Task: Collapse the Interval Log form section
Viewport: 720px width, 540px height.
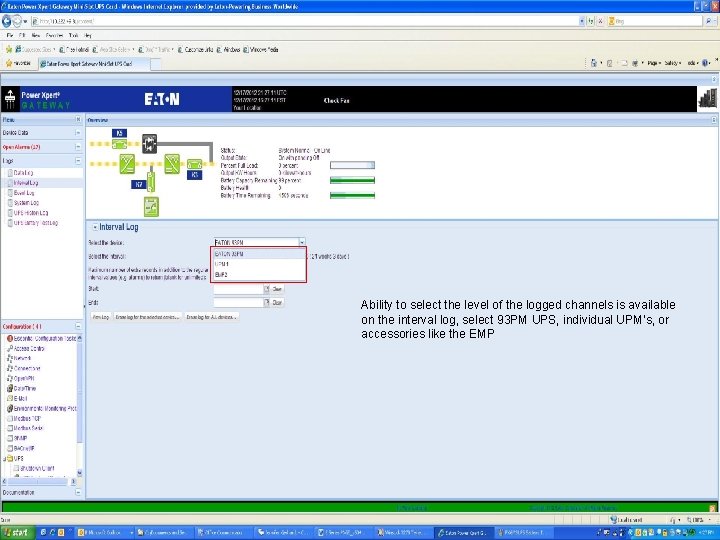Action: click(x=95, y=227)
